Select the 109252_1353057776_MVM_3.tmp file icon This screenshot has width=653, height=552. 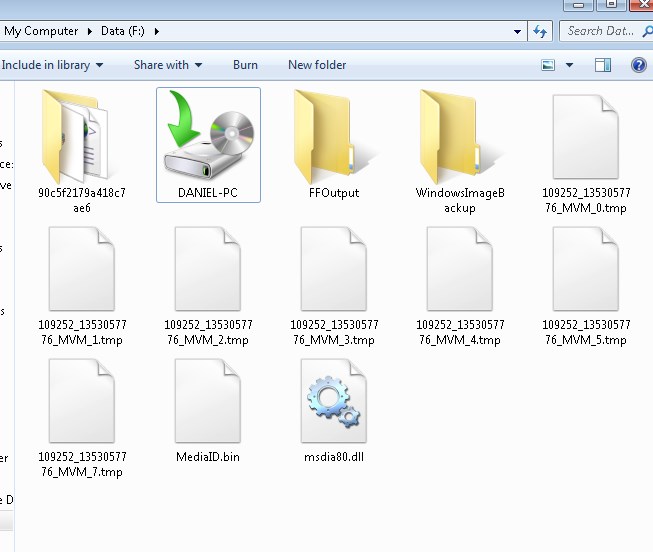[x=334, y=269]
